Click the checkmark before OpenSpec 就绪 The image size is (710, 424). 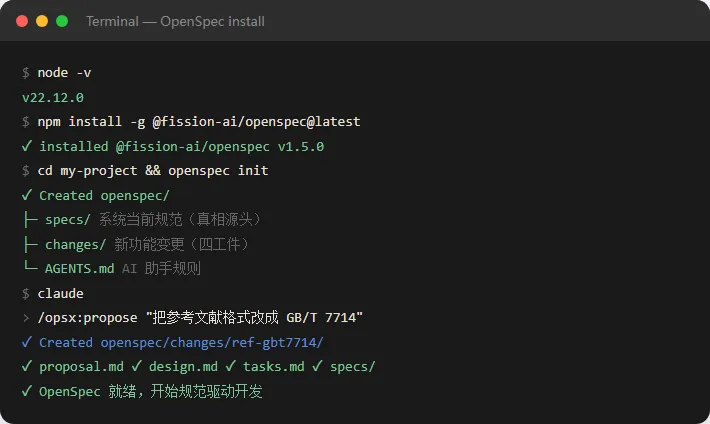pyautogui.click(x=27, y=390)
